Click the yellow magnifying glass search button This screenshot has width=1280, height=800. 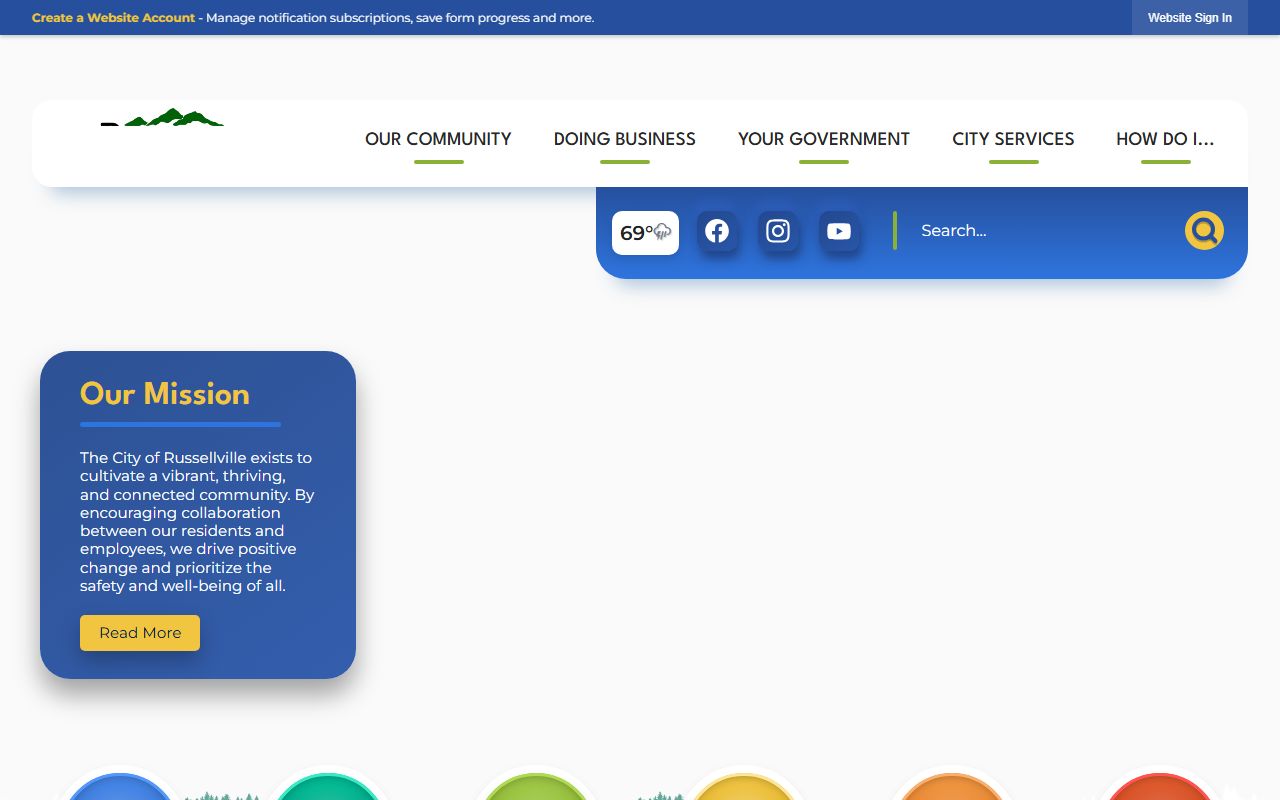pyautogui.click(x=1204, y=231)
